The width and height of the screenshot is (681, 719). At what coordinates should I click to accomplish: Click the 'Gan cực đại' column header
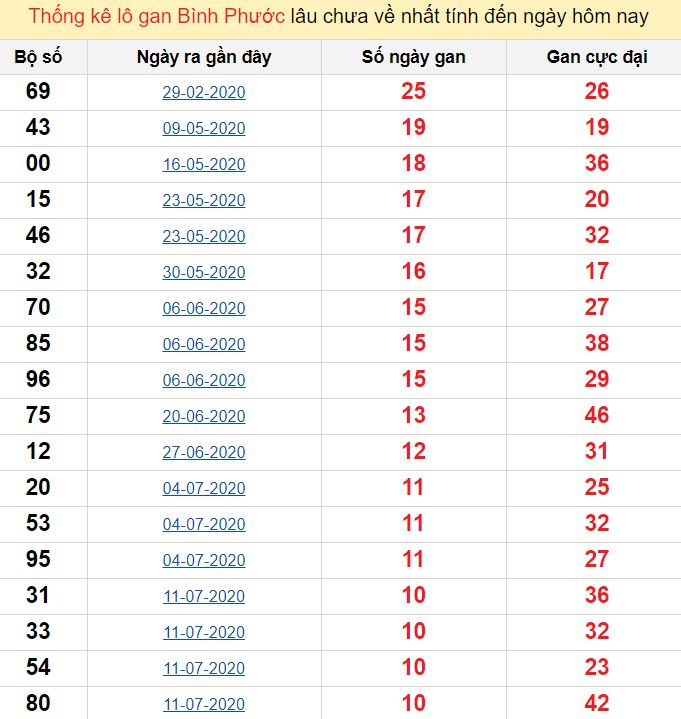click(597, 57)
